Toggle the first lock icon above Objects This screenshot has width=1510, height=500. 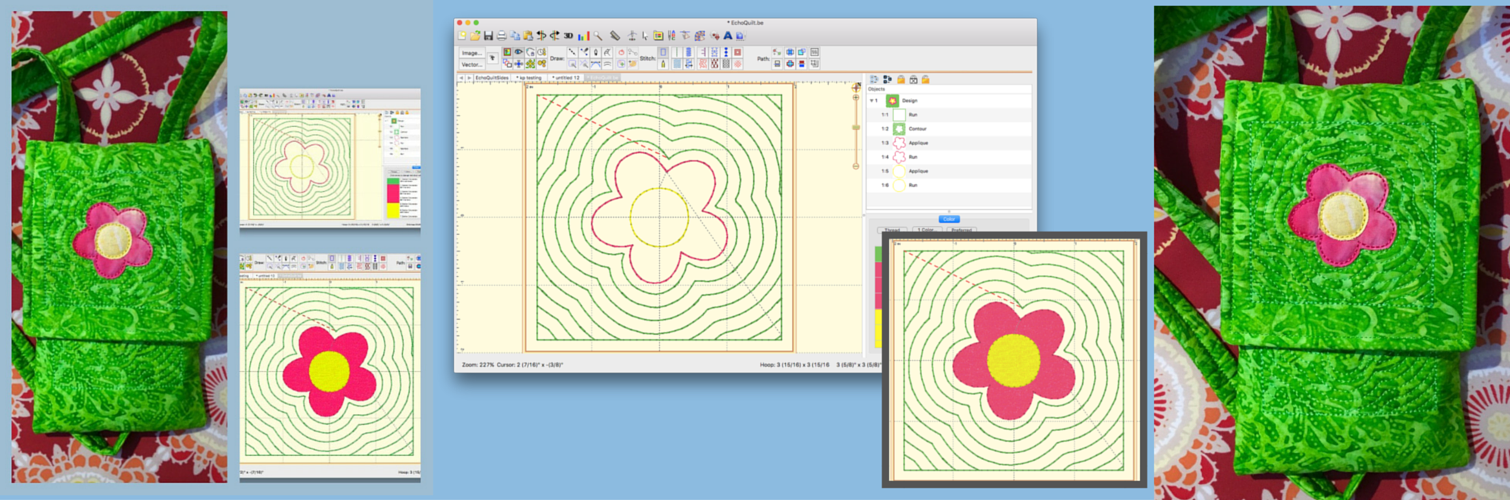(x=901, y=79)
